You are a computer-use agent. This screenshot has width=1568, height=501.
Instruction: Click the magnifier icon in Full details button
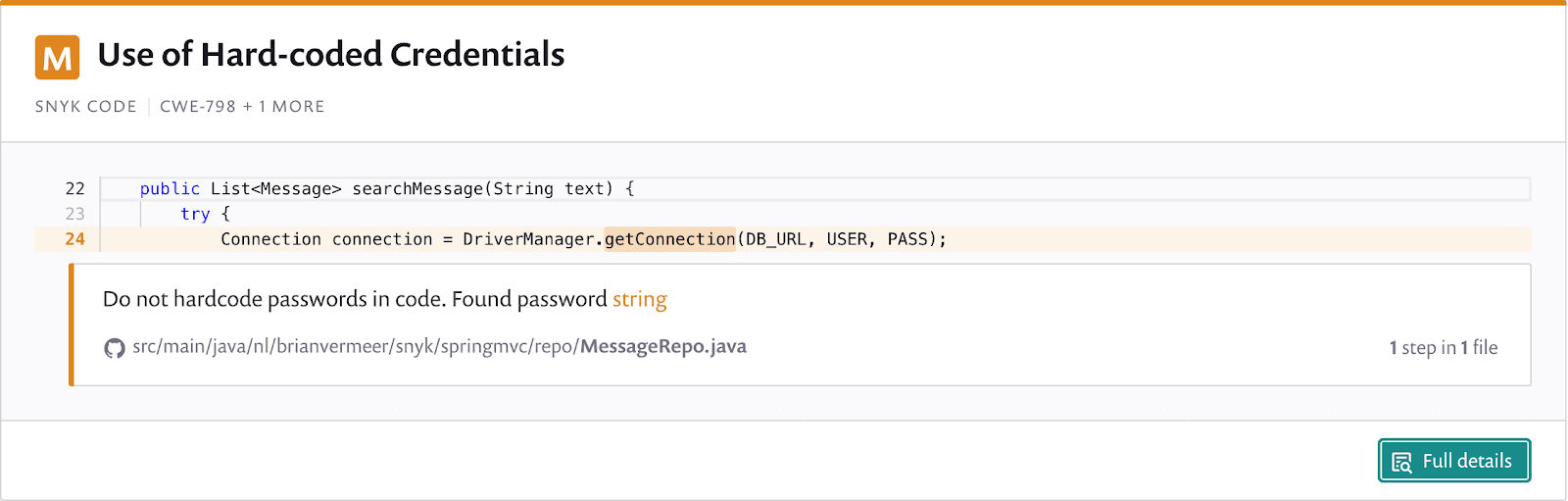(x=1402, y=462)
